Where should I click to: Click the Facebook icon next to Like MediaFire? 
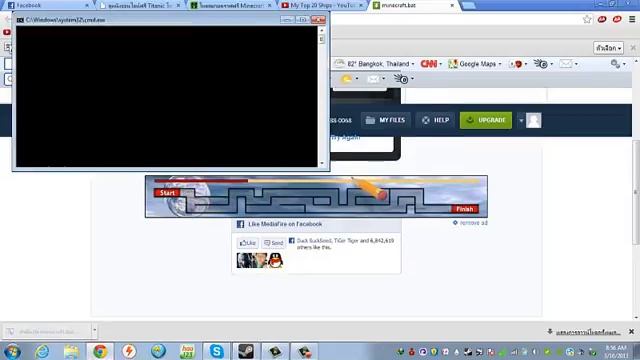point(240,224)
